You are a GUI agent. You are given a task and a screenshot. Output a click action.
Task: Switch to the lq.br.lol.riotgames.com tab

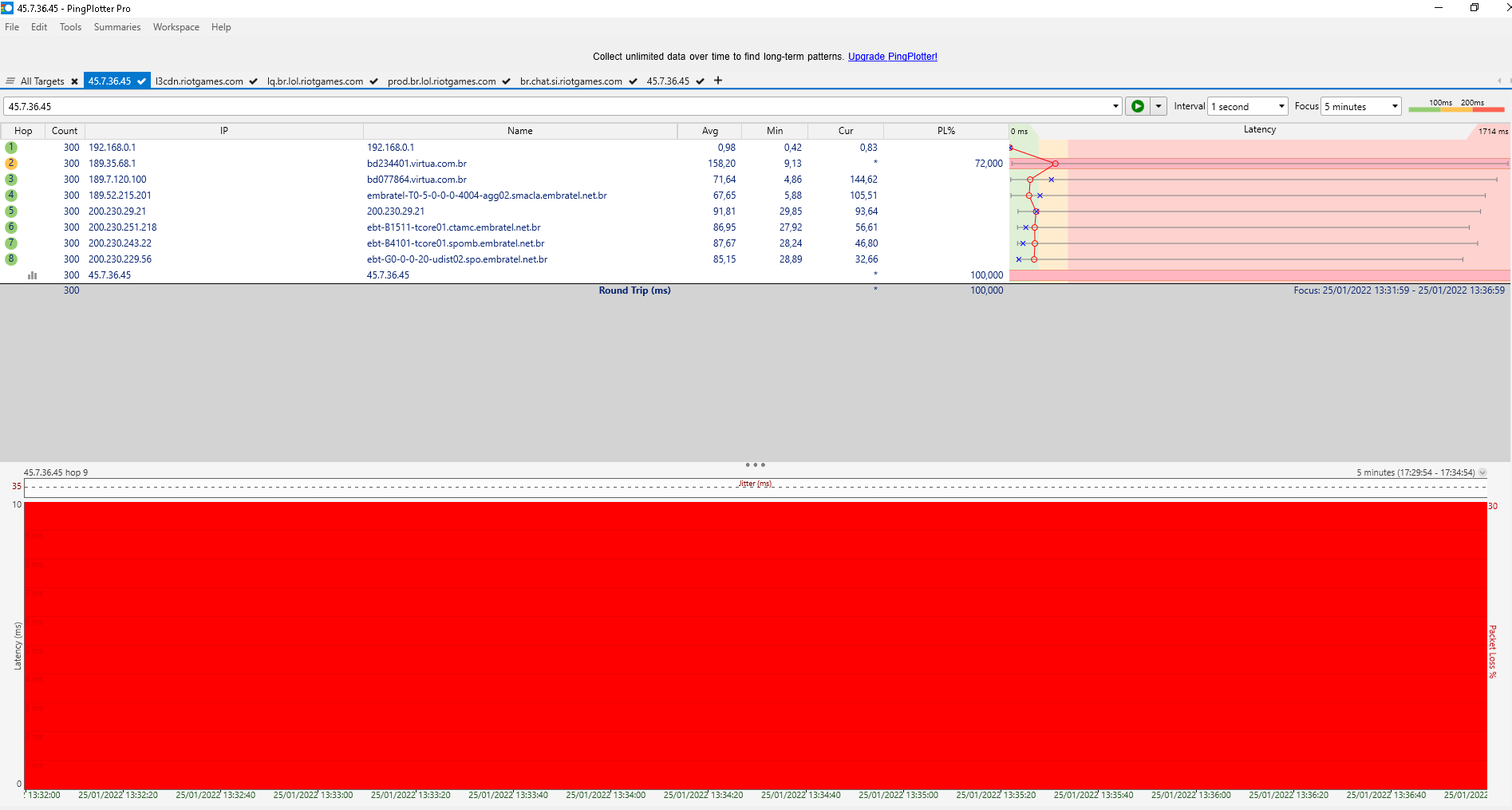click(315, 81)
